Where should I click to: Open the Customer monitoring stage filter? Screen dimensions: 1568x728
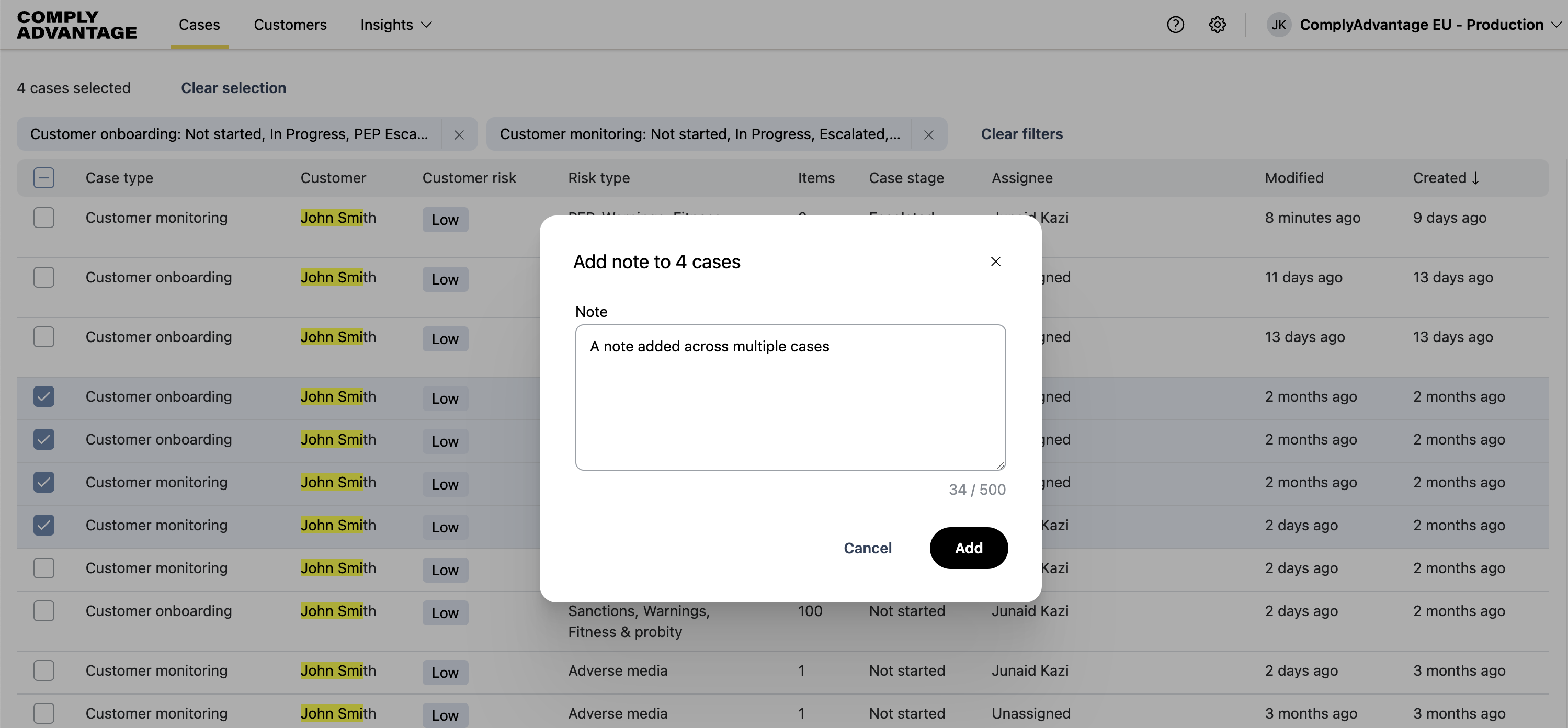coord(699,134)
